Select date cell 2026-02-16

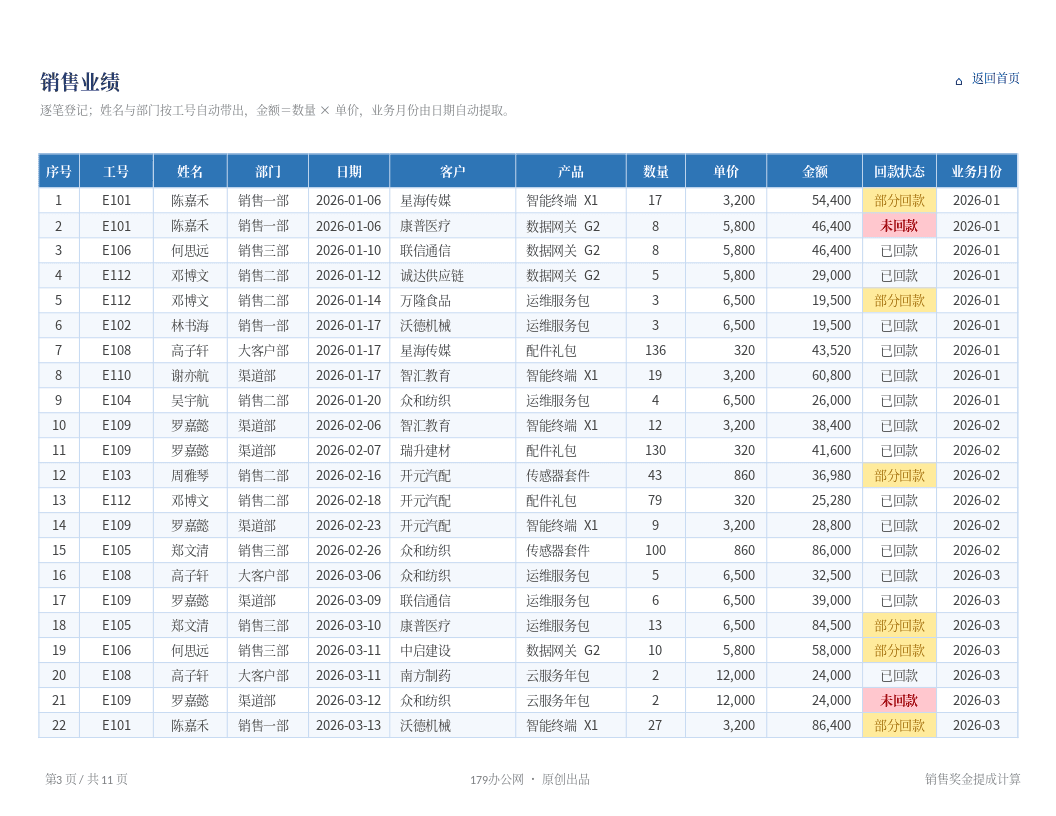349,475
